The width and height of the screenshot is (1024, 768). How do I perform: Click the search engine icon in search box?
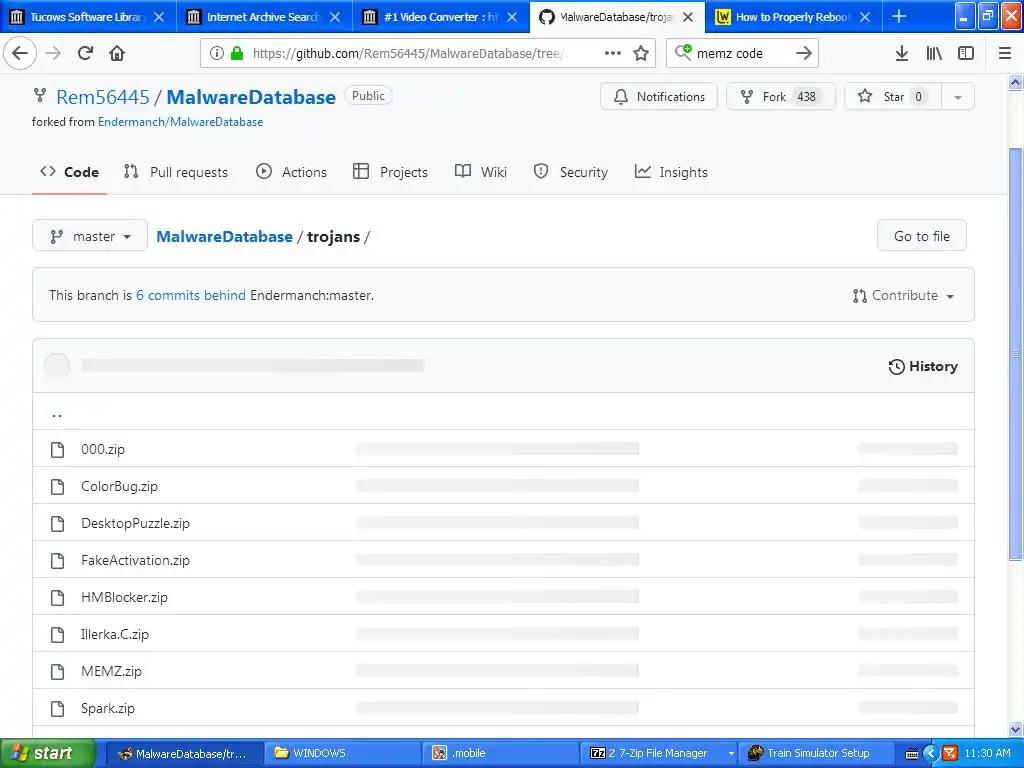click(683, 52)
